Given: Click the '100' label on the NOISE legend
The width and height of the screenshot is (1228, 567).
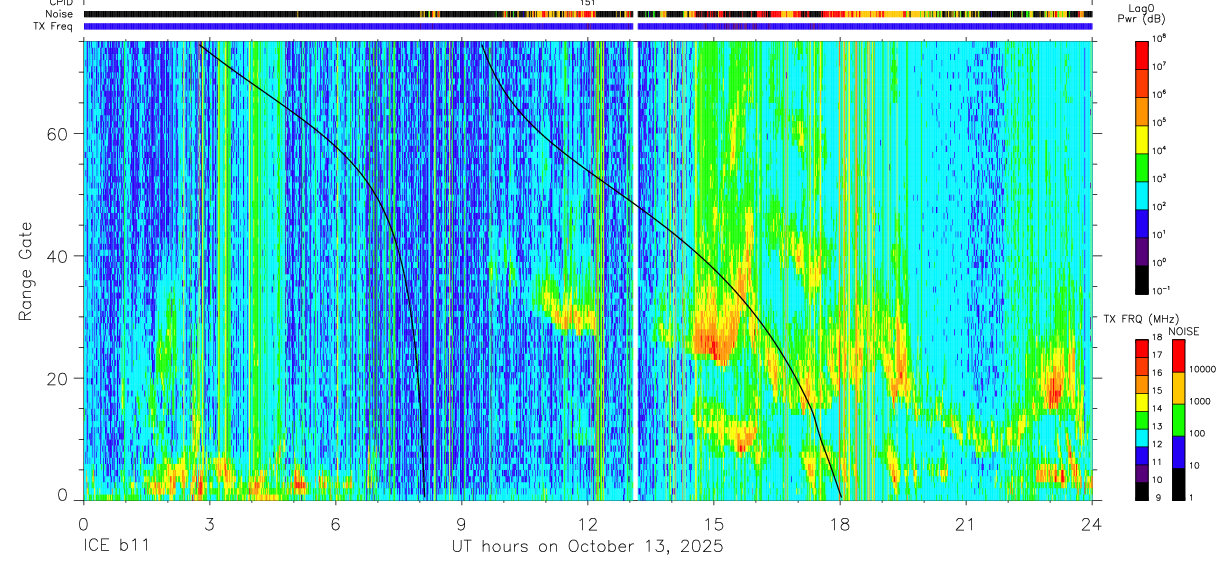Looking at the screenshot, I should tap(1198, 434).
